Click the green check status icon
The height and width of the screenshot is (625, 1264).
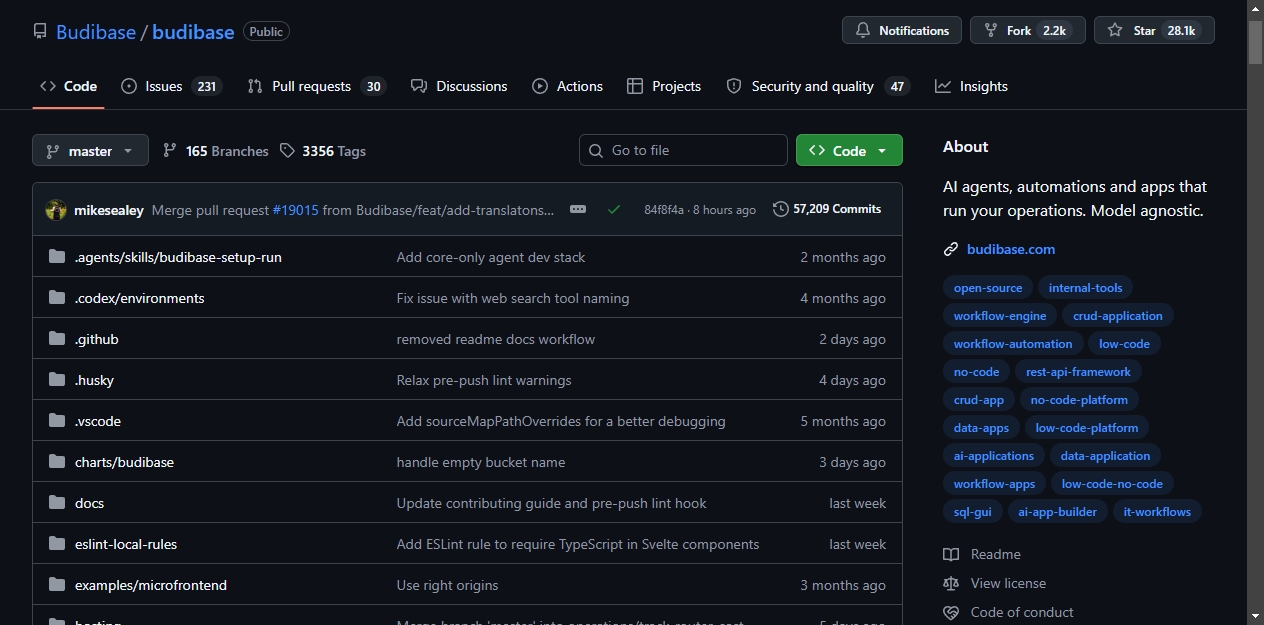tap(614, 210)
